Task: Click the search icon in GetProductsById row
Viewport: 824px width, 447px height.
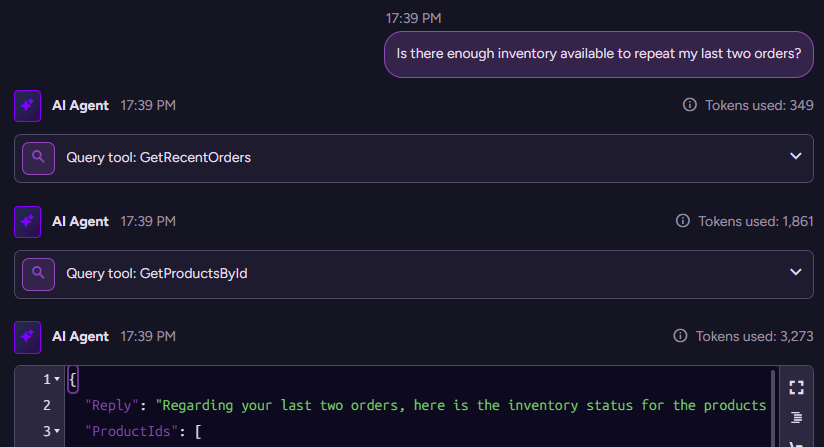Action: click(x=38, y=274)
